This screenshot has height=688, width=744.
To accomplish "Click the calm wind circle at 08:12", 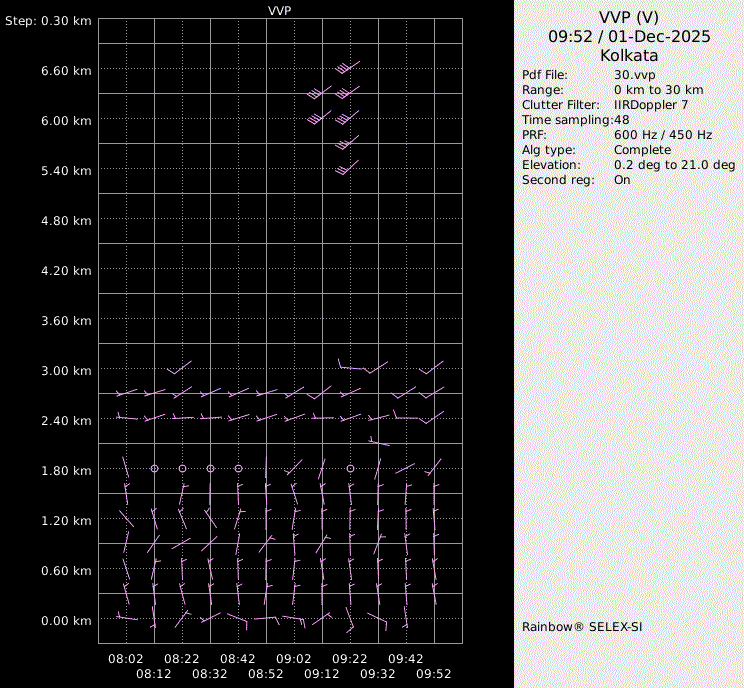I will (154, 468).
